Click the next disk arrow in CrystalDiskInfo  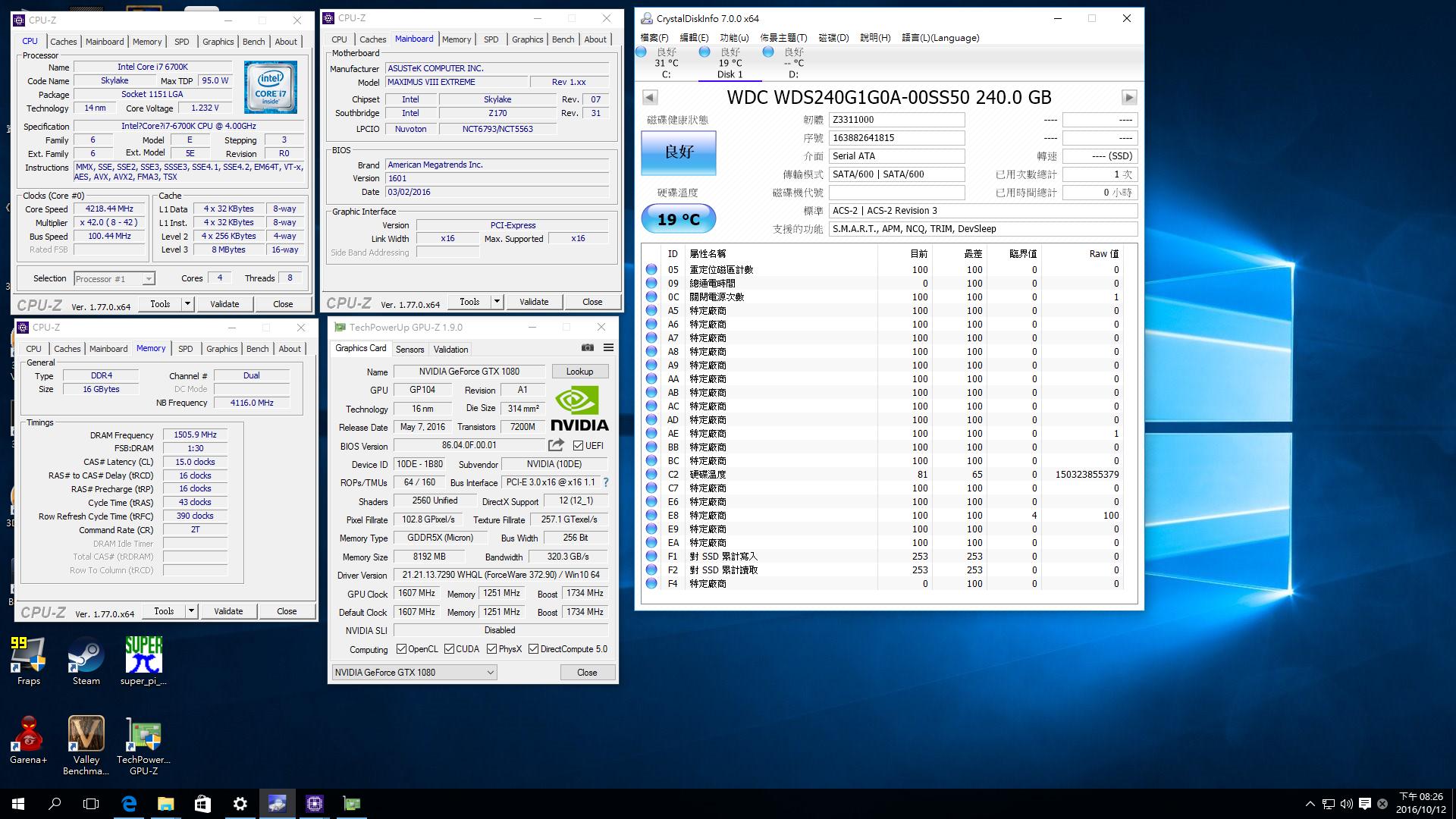pyautogui.click(x=1129, y=98)
